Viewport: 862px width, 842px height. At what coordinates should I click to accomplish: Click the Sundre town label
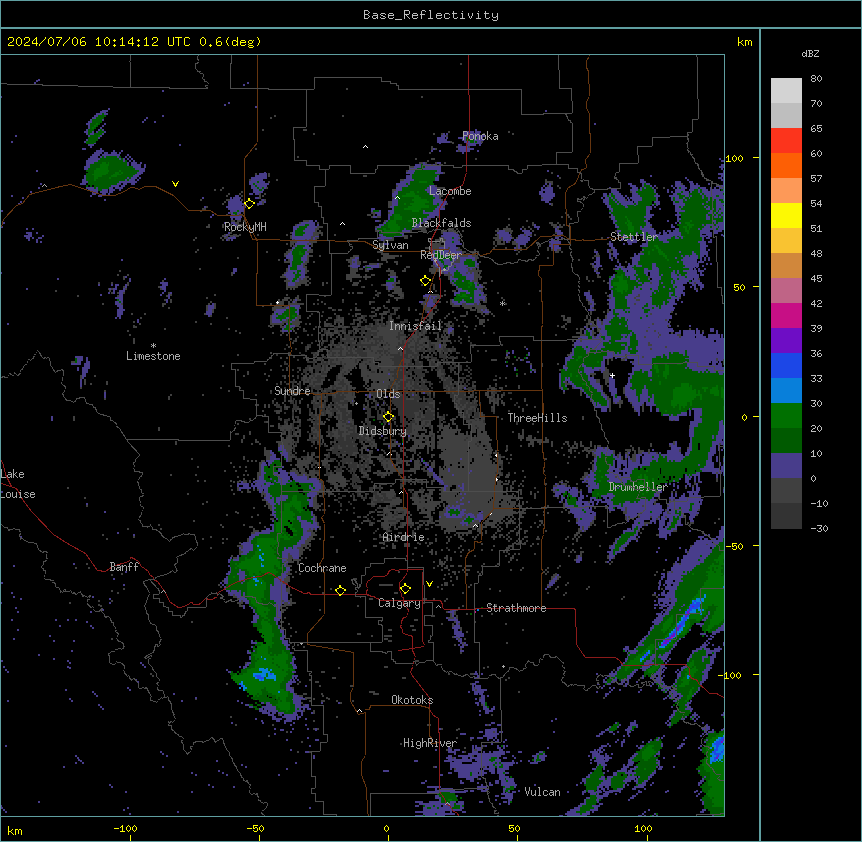[x=292, y=391]
